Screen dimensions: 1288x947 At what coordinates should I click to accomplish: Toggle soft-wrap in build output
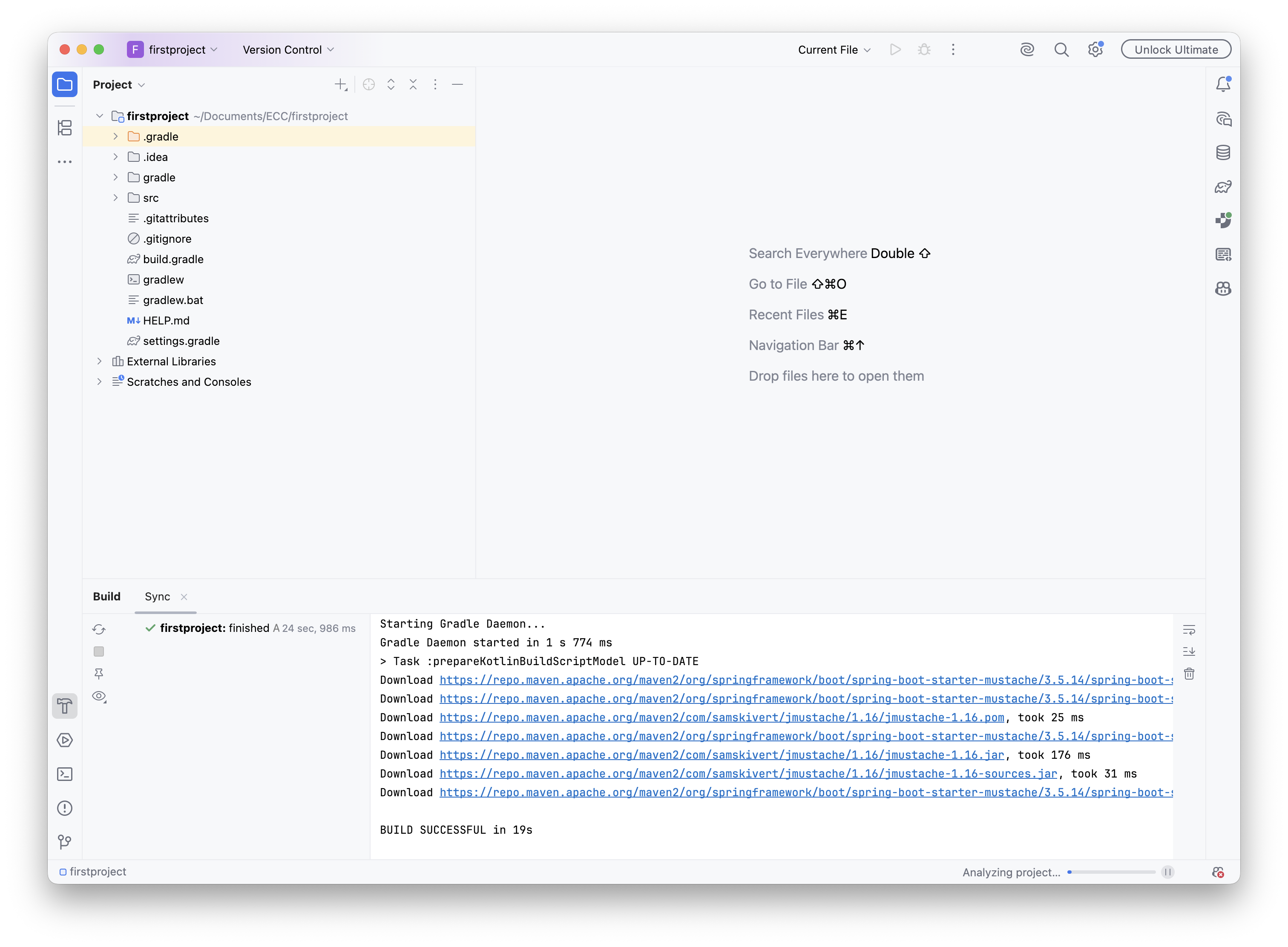(x=1189, y=630)
